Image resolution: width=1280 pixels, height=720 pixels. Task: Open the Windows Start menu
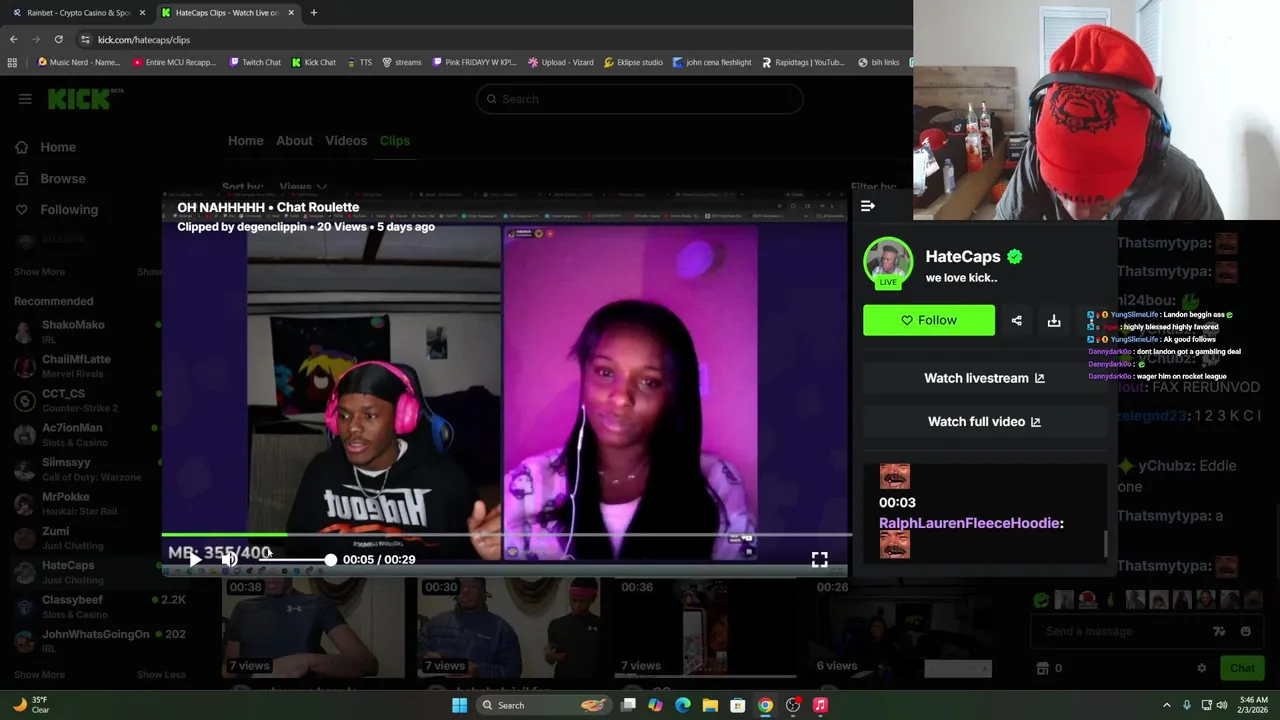pos(459,705)
